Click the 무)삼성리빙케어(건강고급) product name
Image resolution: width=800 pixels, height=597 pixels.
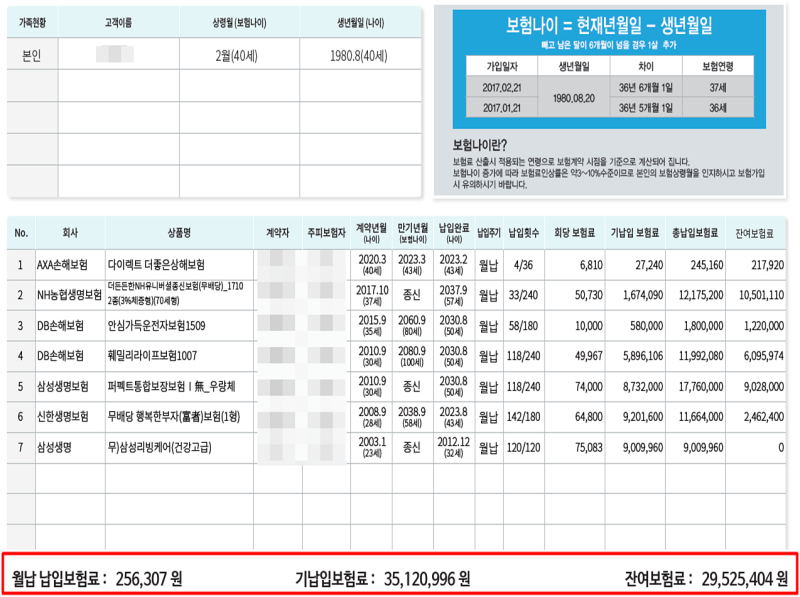click(x=160, y=447)
